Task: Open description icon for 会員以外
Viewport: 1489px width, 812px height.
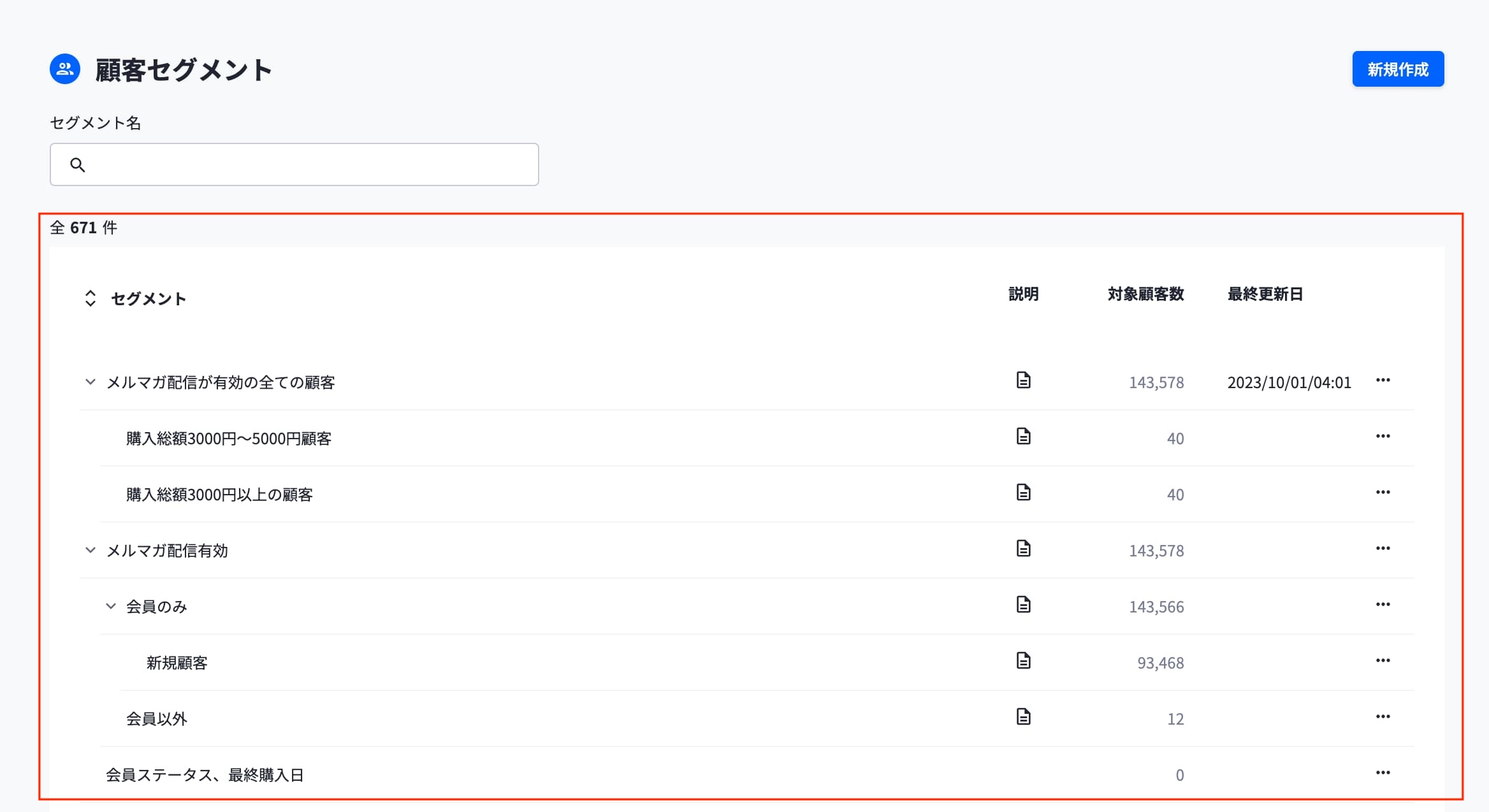Action: 1023,717
